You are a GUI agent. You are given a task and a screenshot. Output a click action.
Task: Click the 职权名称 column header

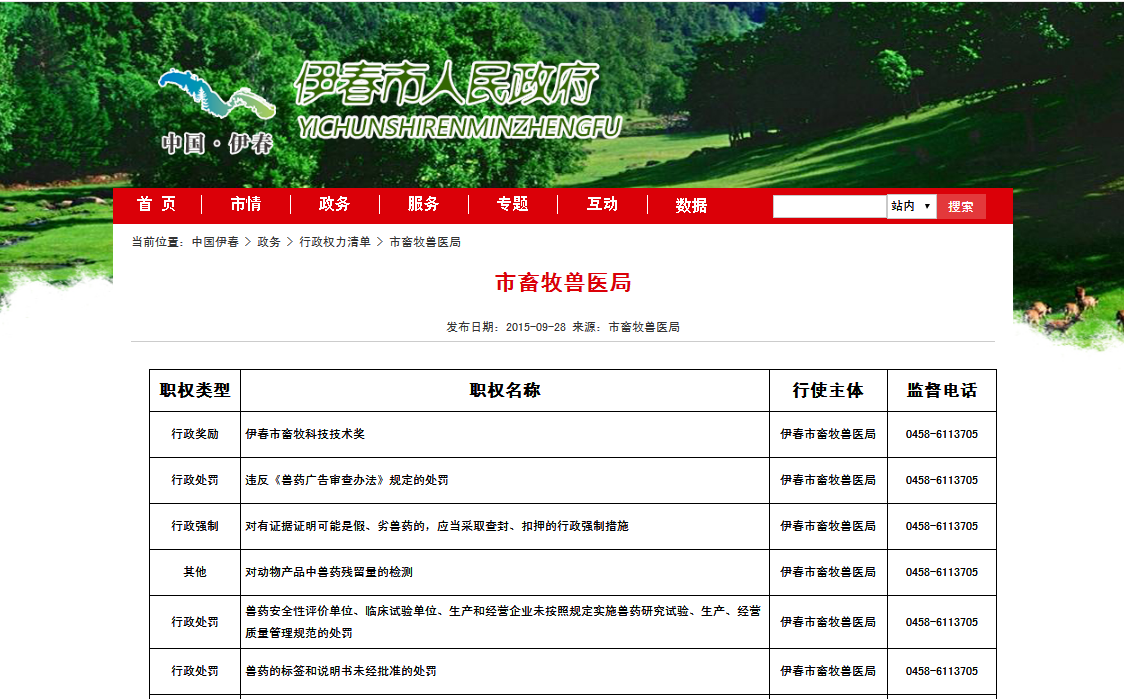(x=505, y=391)
